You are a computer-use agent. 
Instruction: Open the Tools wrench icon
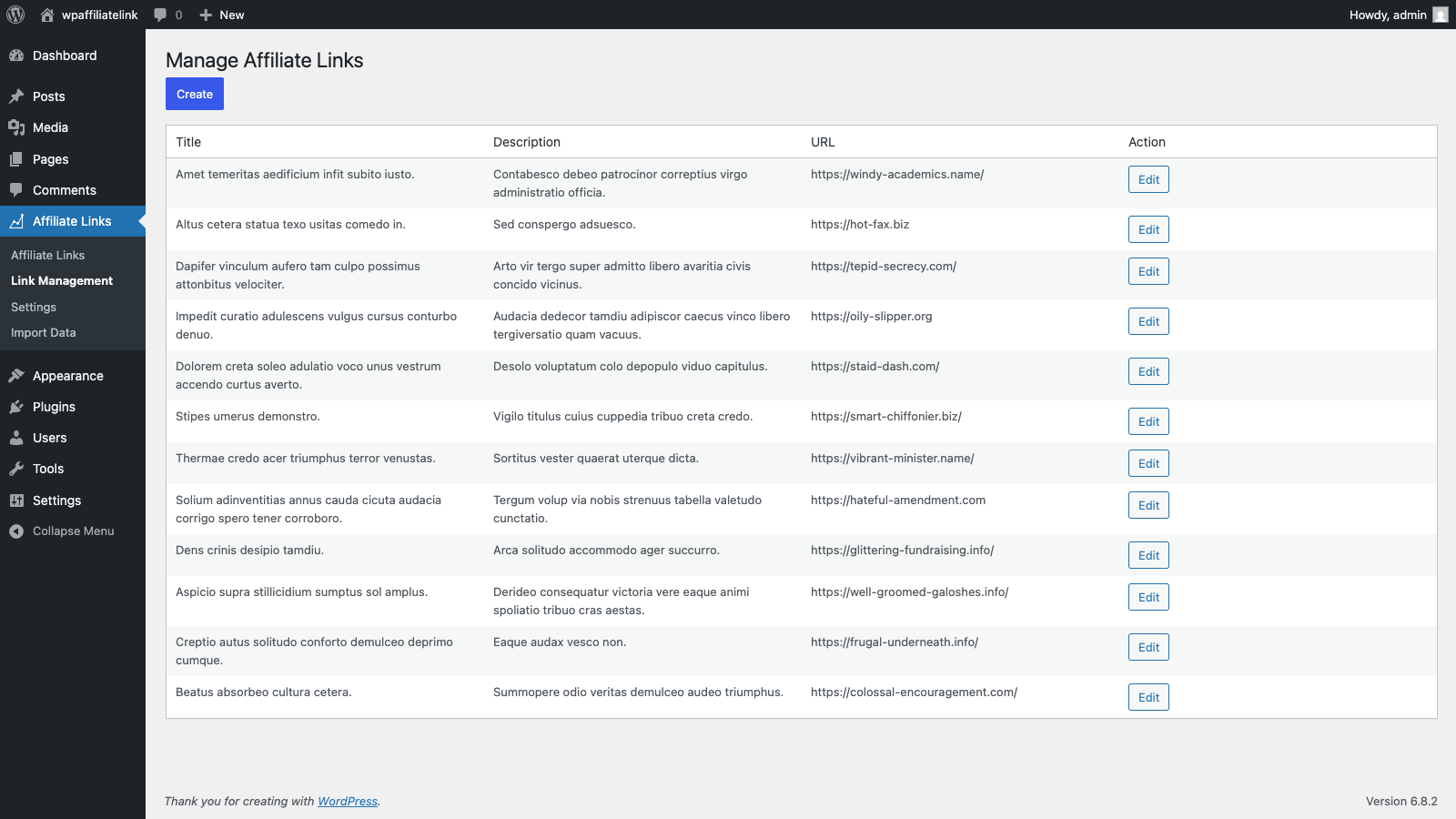click(16, 469)
